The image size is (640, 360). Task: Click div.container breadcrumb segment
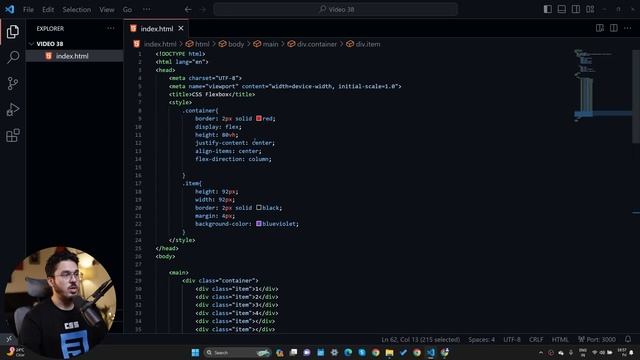coord(312,44)
